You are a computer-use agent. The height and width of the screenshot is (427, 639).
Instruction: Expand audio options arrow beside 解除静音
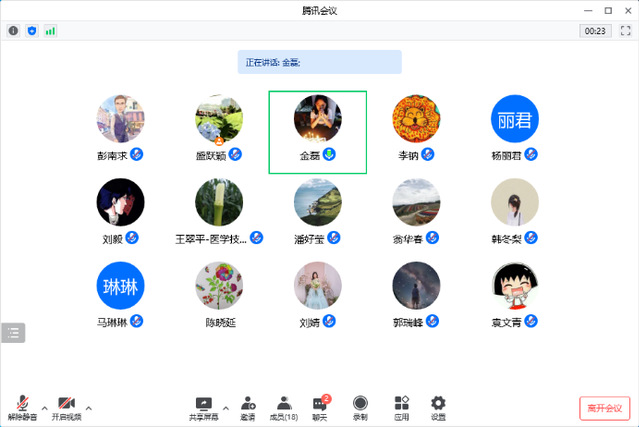[43, 406]
